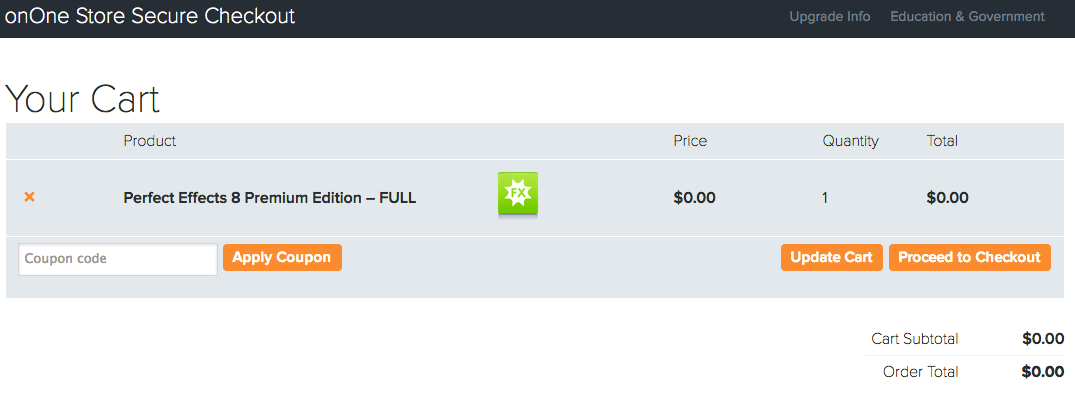Image resolution: width=1075 pixels, height=394 pixels.
Task: Remove item with the orange X icon
Action: 29,197
